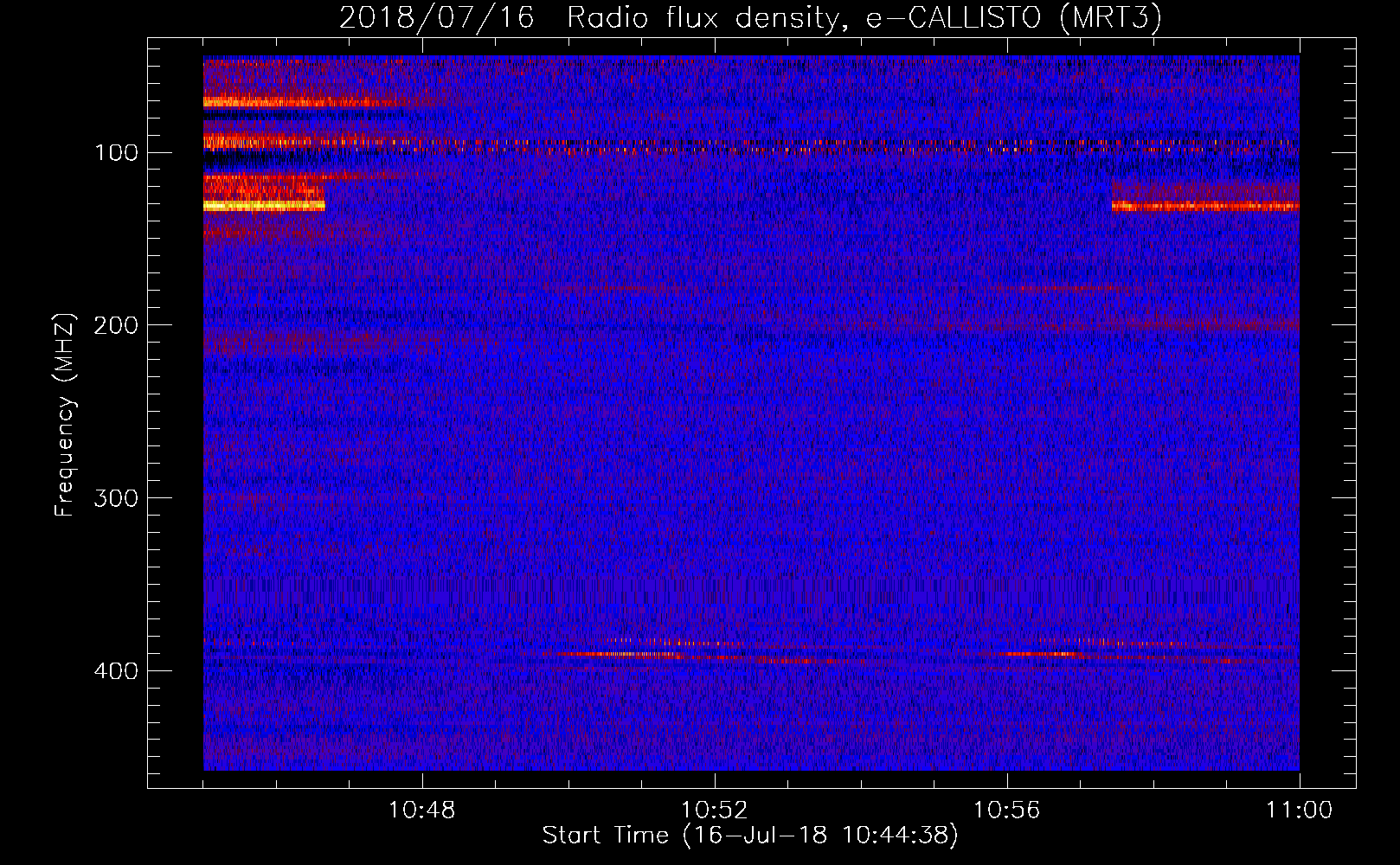Click the 11:00 time tick label
Image resolution: width=1400 pixels, height=865 pixels.
tap(1299, 811)
